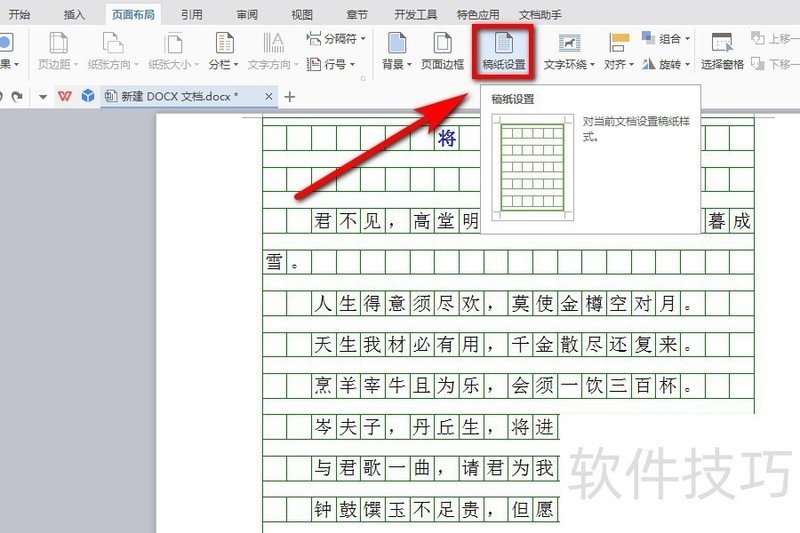800x533 pixels.
Task: Click the 上移 move up icon
Action: (758, 38)
